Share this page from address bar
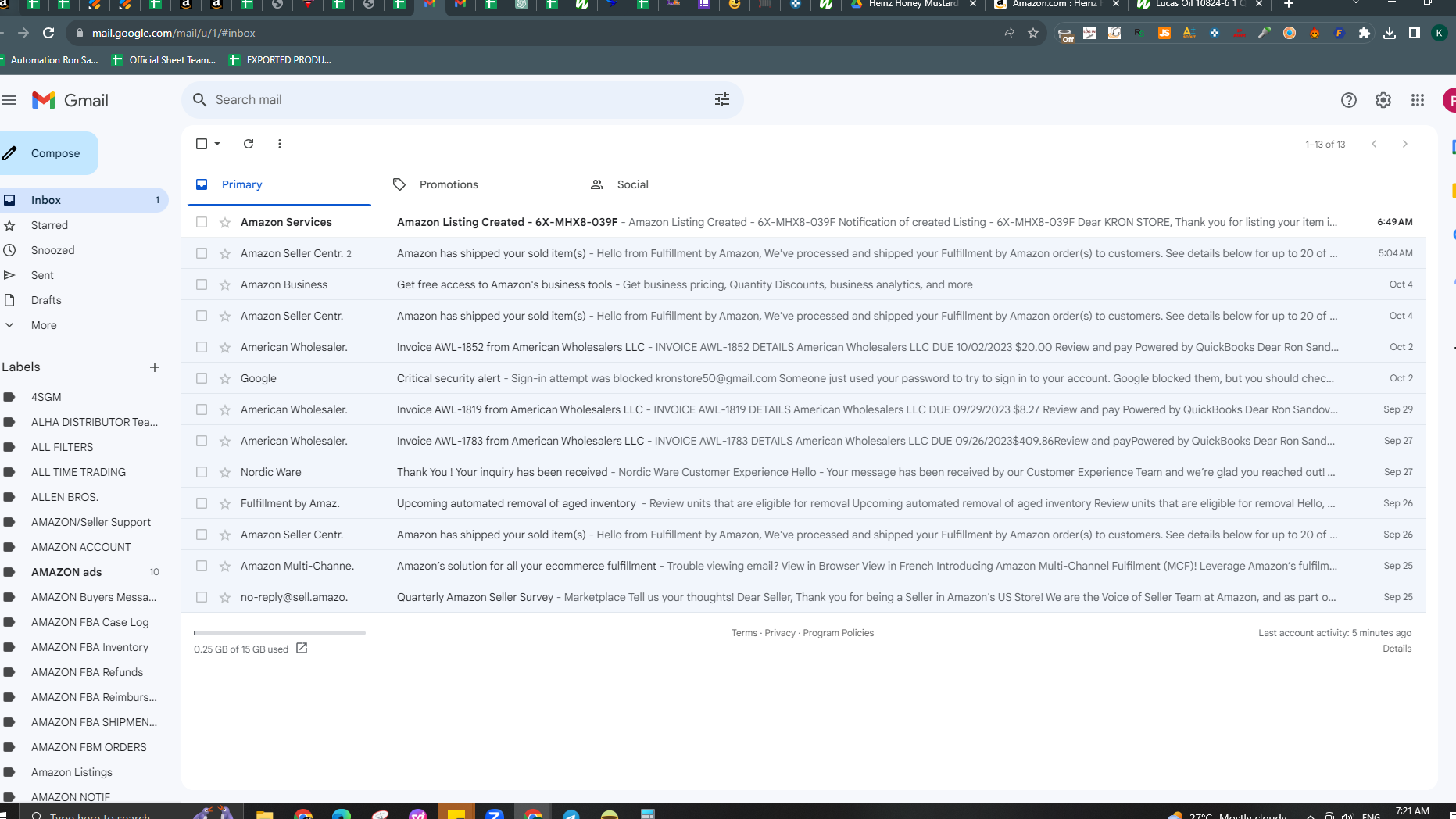 [x=1008, y=33]
